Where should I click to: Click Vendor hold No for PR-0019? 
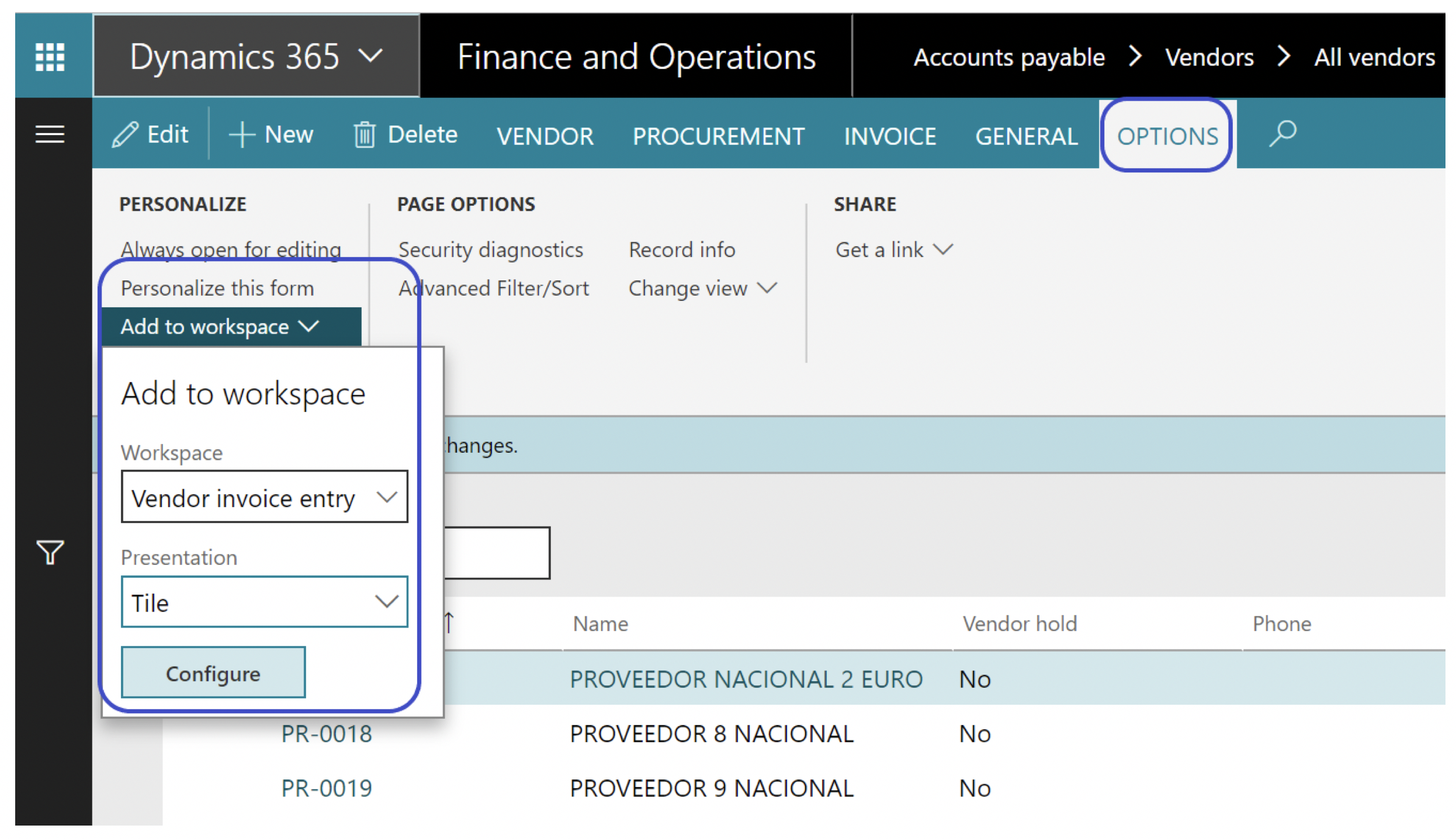tap(975, 788)
